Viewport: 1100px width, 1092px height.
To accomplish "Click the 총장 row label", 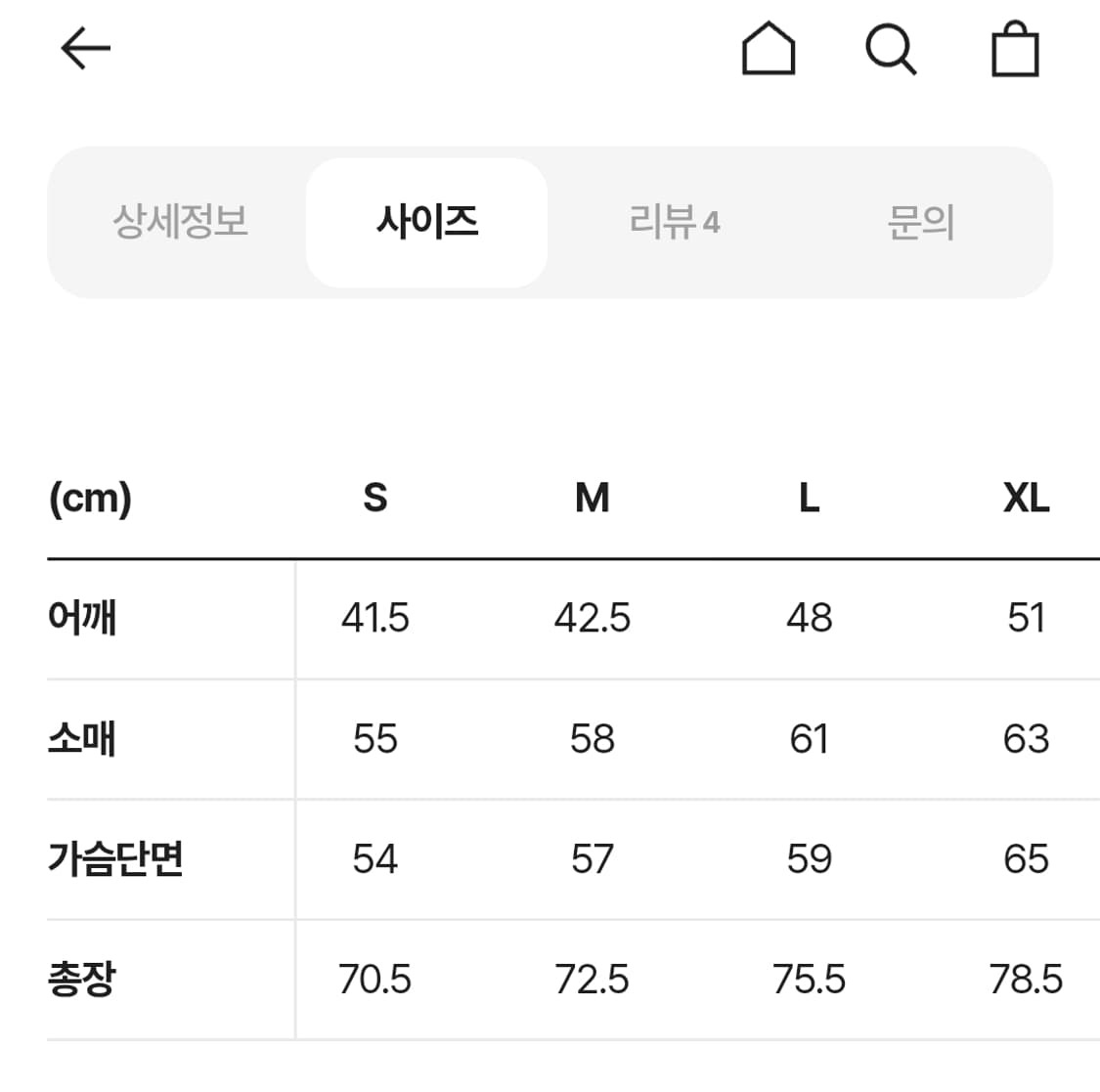I will (x=82, y=979).
